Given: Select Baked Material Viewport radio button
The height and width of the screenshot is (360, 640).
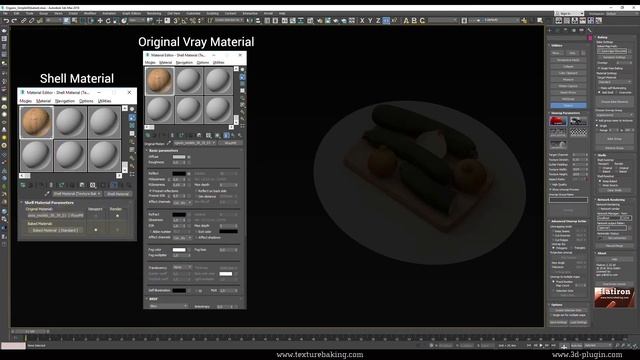Looking at the screenshot, I should (96, 230).
